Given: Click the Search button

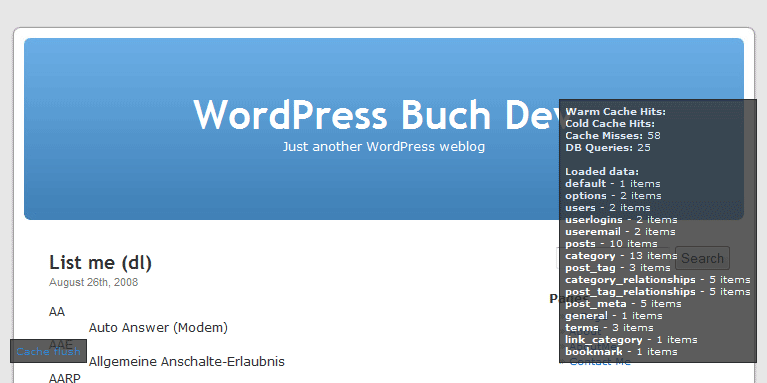Looking at the screenshot, I should [x=702, y=258].
